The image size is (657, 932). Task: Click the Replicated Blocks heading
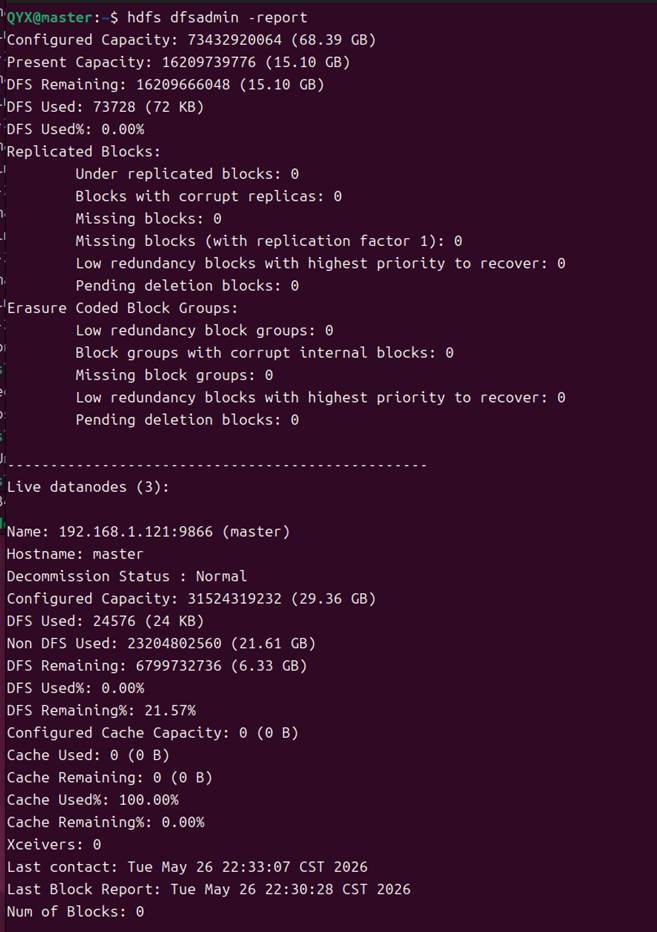pos(84,152)
